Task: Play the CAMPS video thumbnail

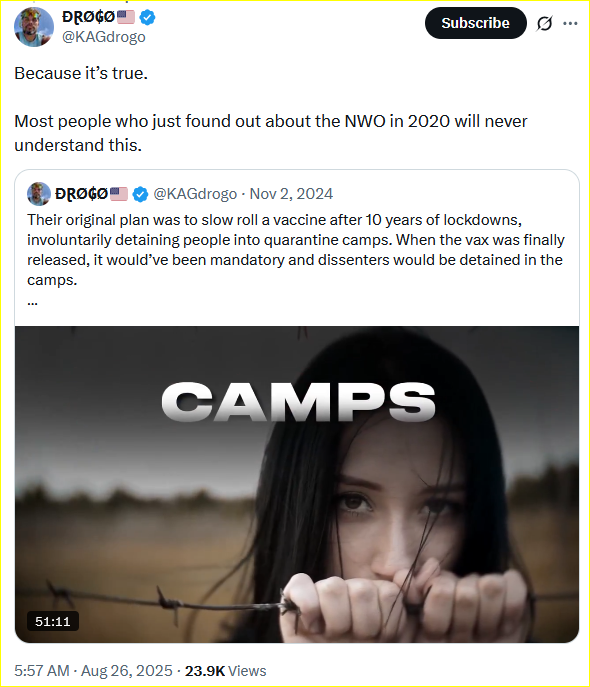Action: (297, 484)
